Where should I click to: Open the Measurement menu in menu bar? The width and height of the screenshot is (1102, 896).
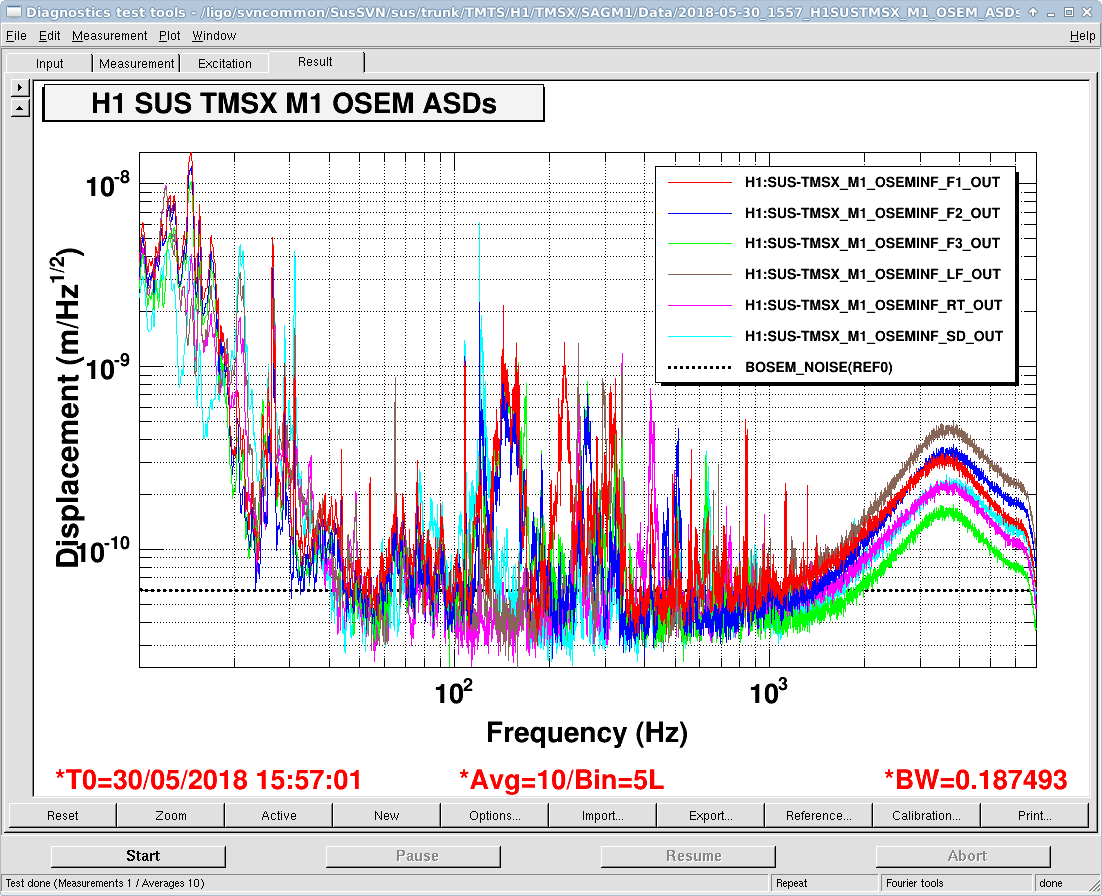coord(110,36)
